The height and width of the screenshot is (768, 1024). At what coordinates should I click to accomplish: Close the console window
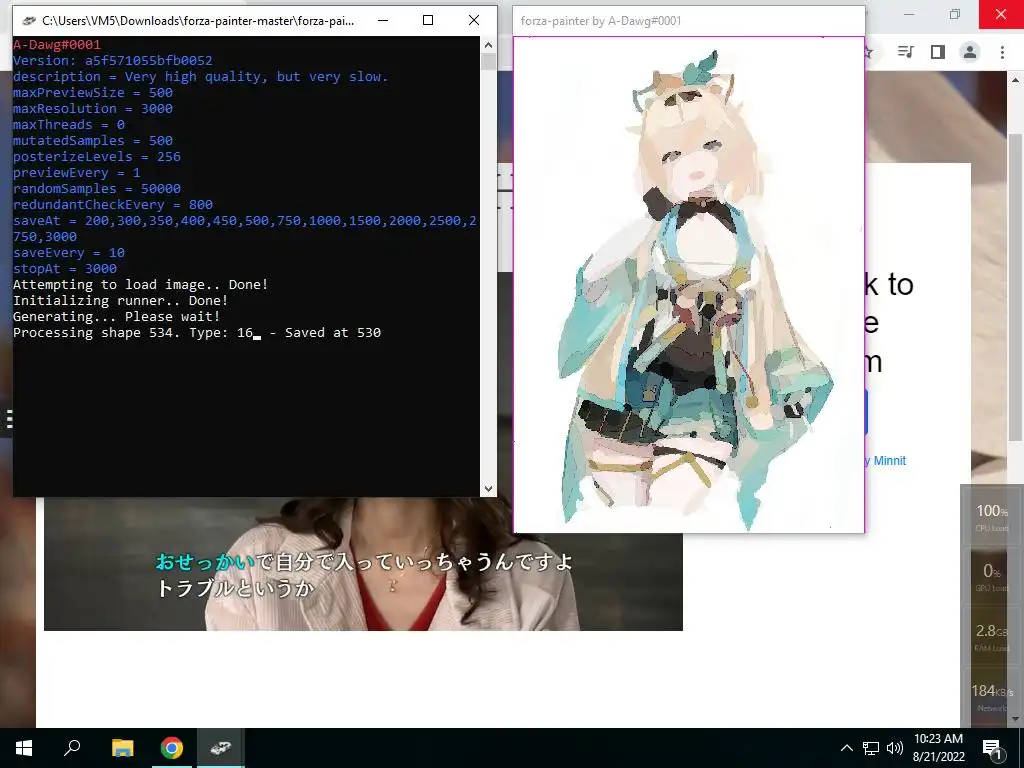[x=474, y=20]
